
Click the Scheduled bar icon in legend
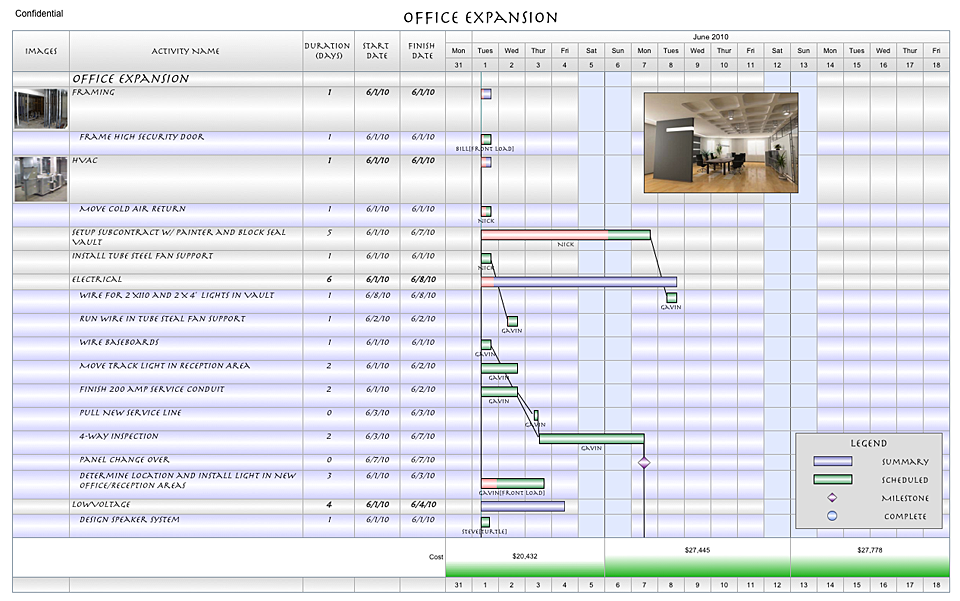click(x=832, y=480)
